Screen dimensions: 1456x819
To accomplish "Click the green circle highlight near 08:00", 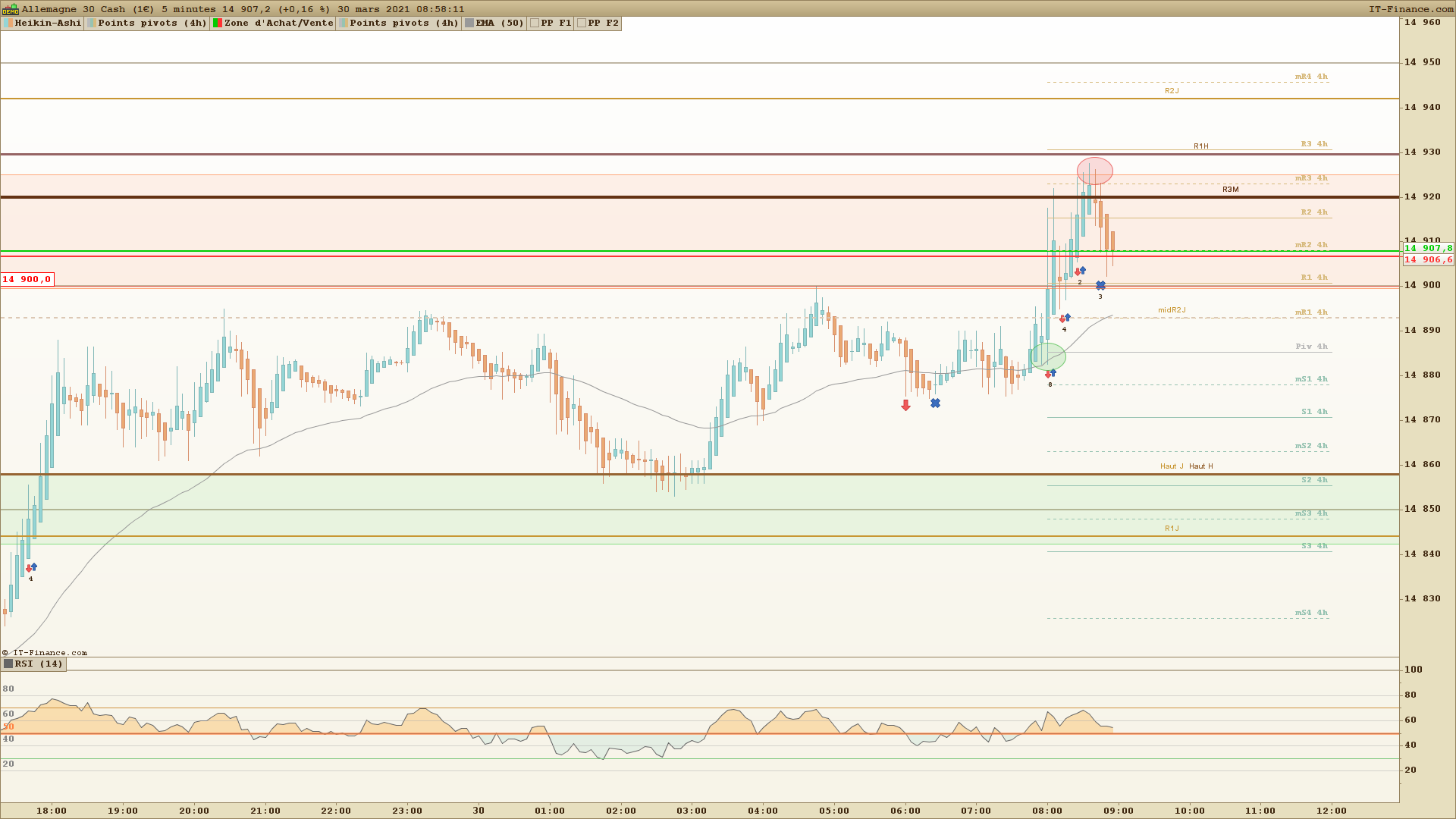I will (x=1048, y=356).
